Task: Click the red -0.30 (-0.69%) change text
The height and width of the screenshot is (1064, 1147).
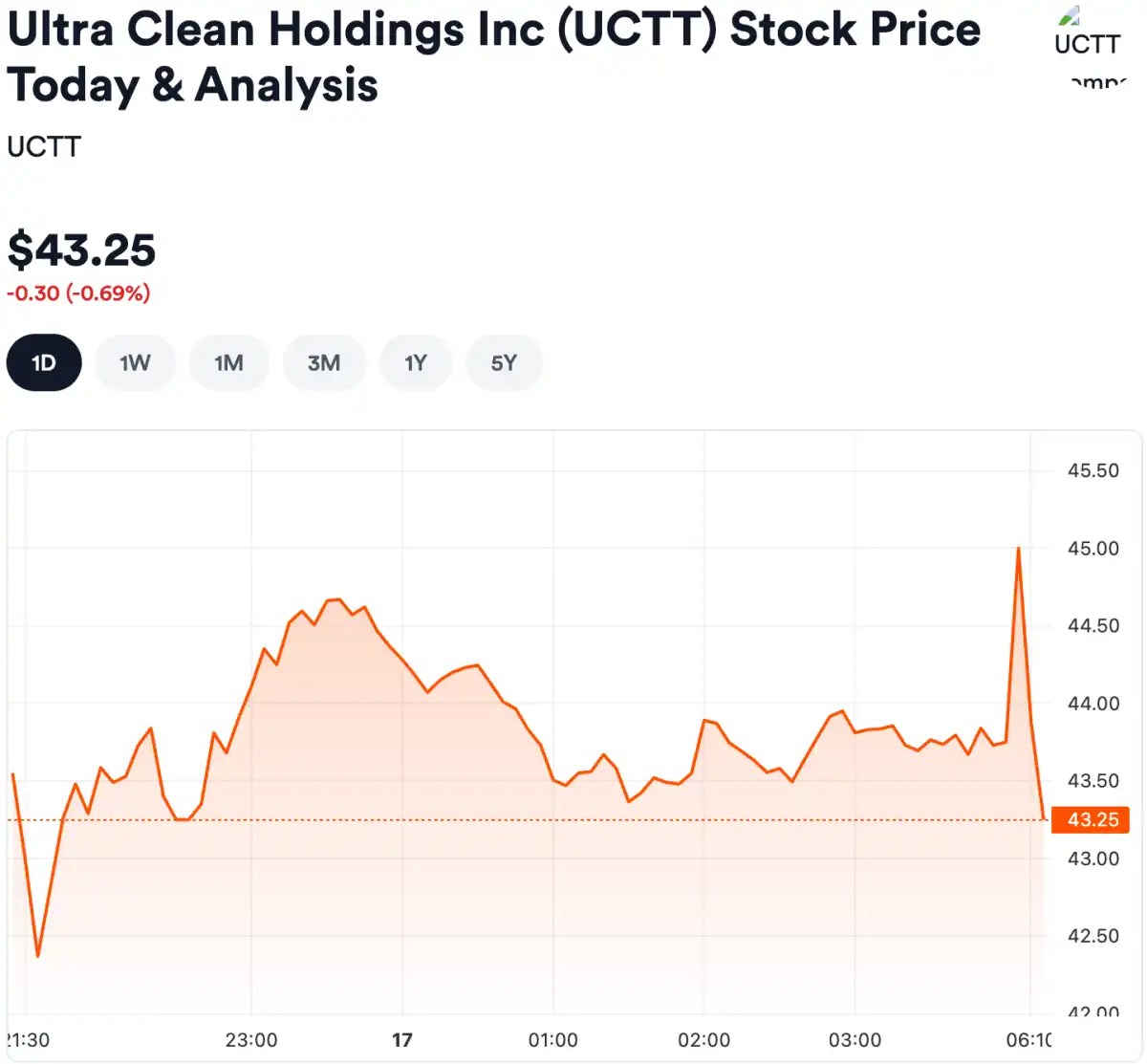Action: 78,293
